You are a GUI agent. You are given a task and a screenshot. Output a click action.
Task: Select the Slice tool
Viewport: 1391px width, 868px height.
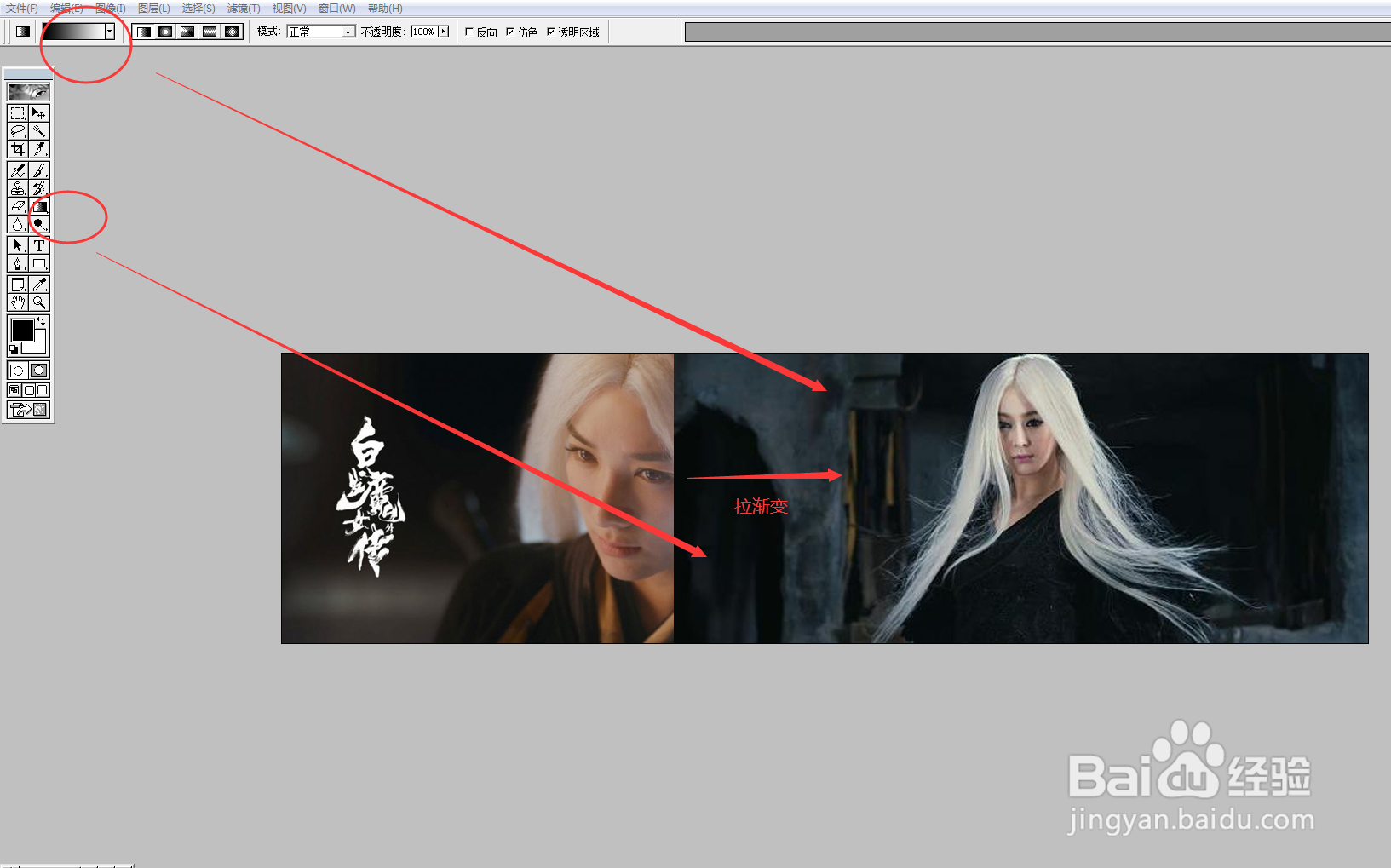tap(39, 149)
